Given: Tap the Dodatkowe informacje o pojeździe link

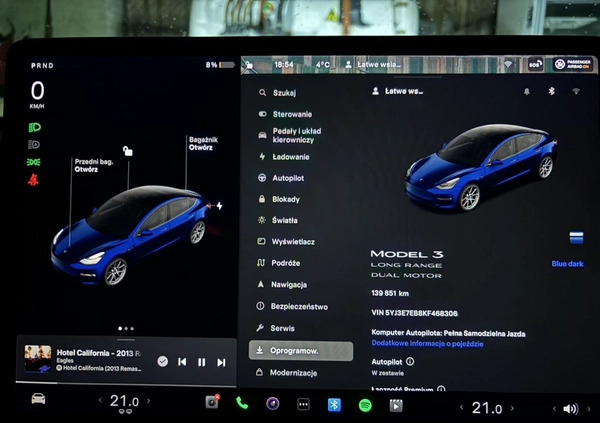Looking at the screenshot, I should pyautogui.click(x=427, y=343).
